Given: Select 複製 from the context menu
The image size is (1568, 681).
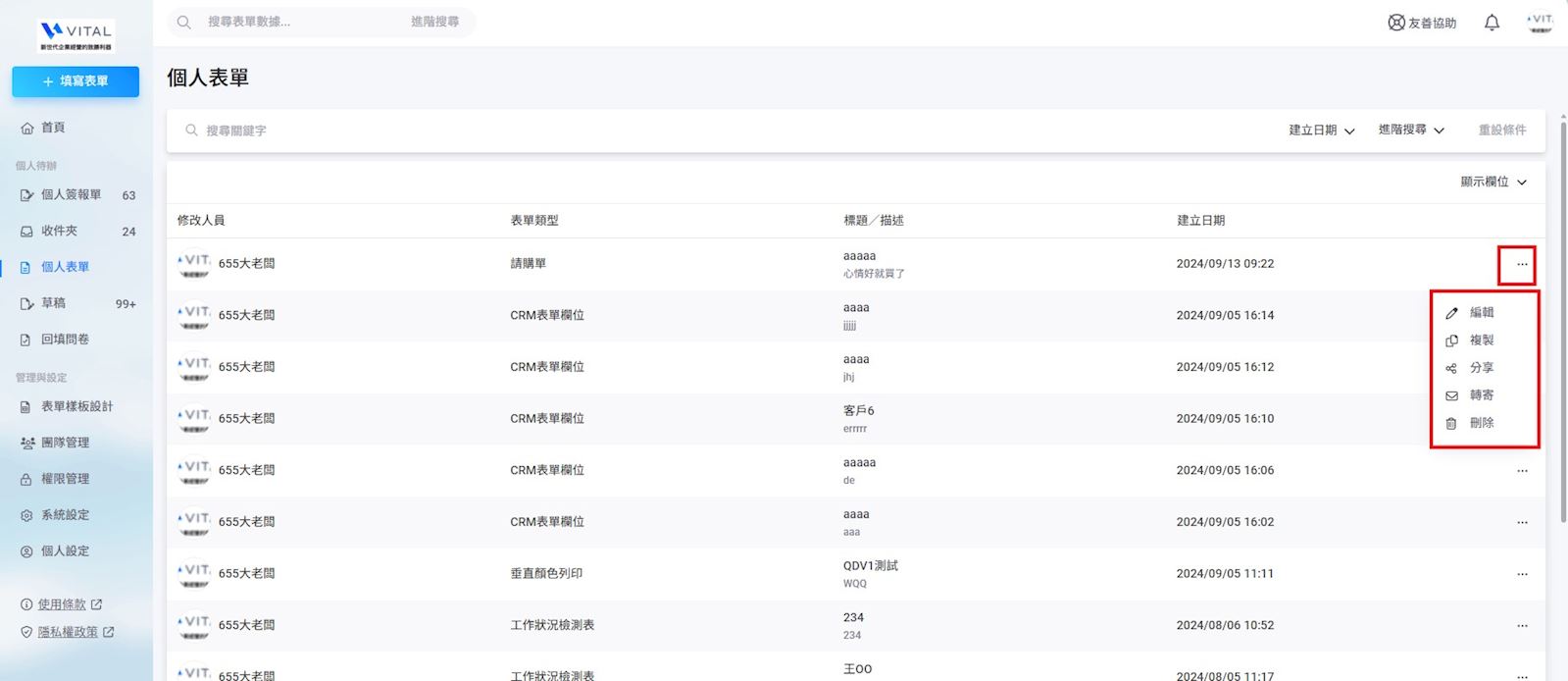Looking at the screenshot, I should click(1481, 340).
